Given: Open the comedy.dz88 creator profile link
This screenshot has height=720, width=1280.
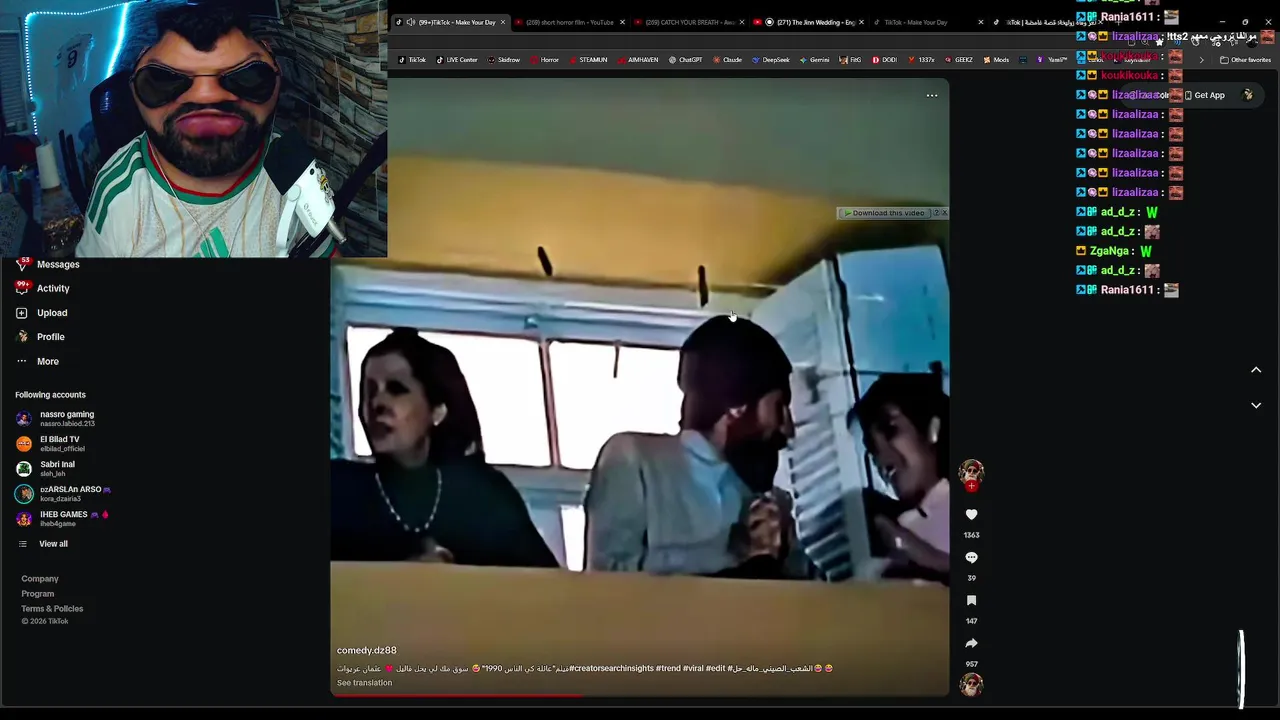Looking at the screenshot, I should 367,651.
